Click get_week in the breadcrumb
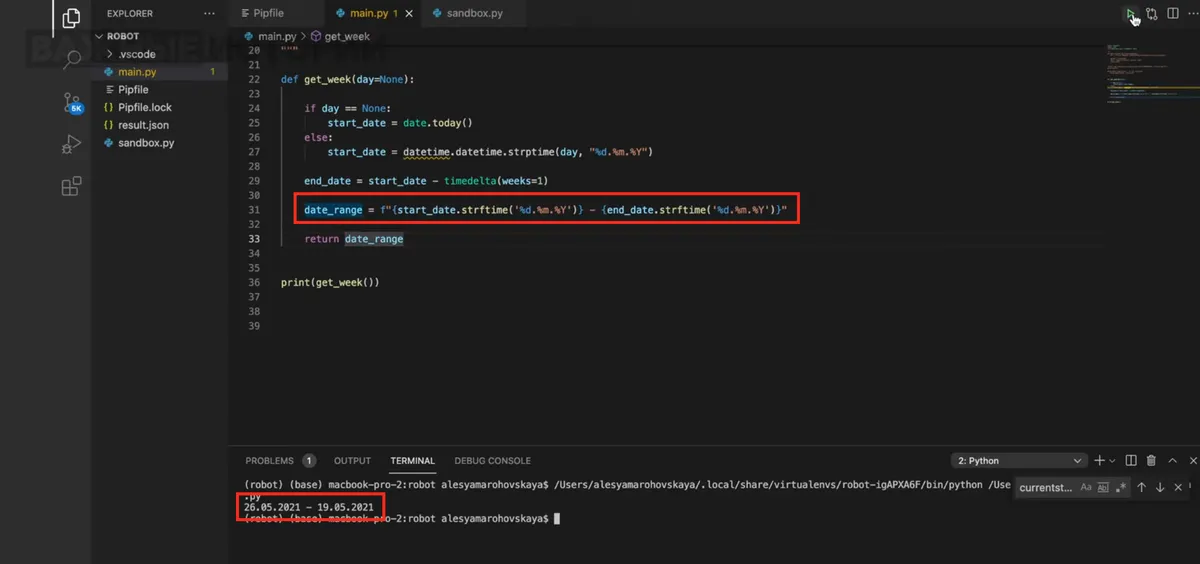 346,36
